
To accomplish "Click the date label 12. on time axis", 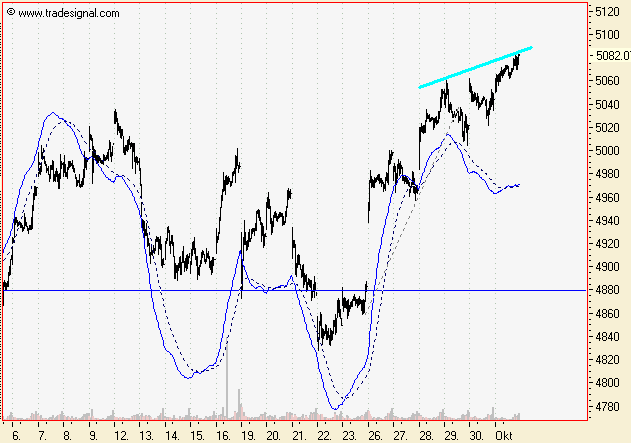I will coord(121,436).
